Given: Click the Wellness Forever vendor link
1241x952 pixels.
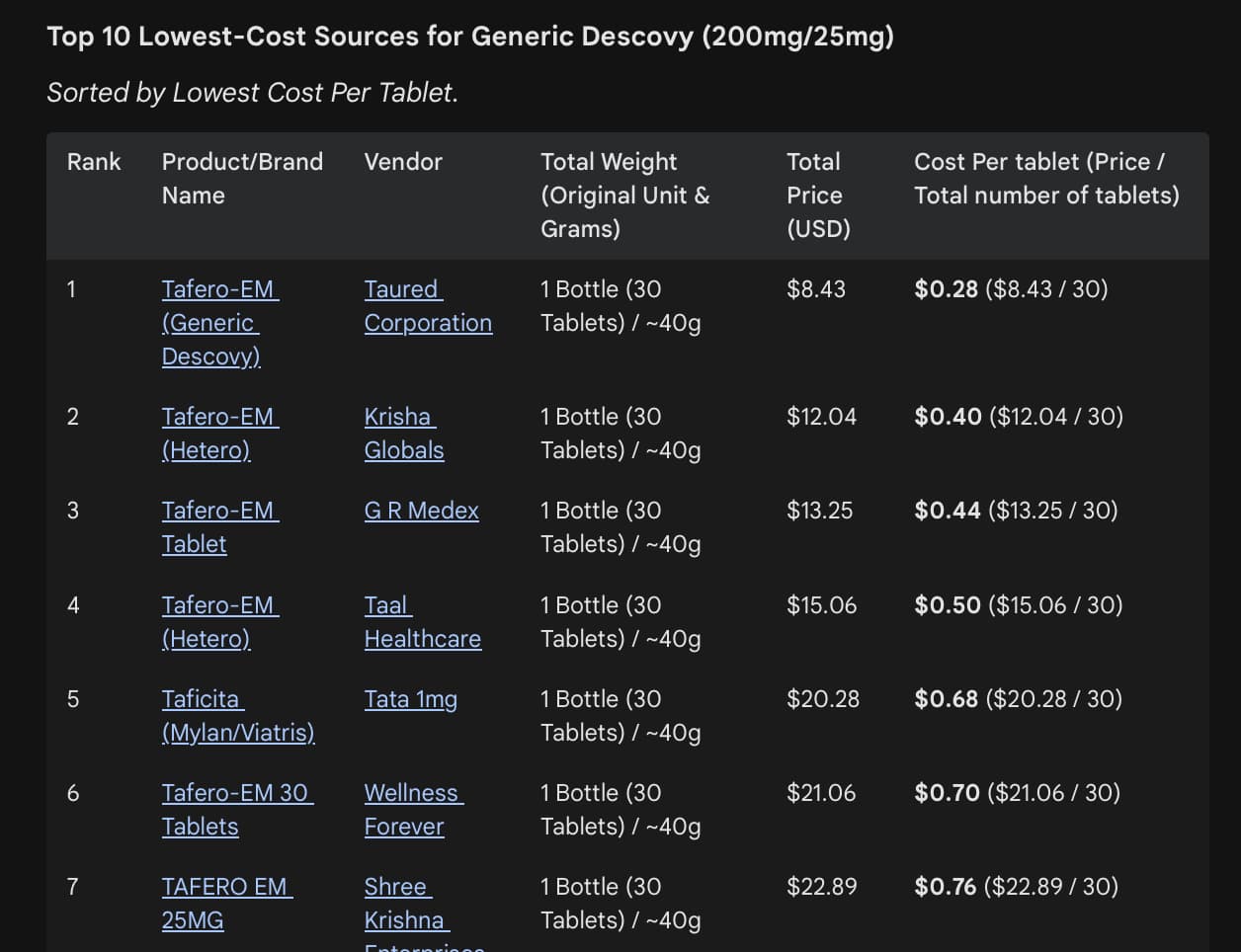Looking at the screenshot, I should tap(413, 809).
